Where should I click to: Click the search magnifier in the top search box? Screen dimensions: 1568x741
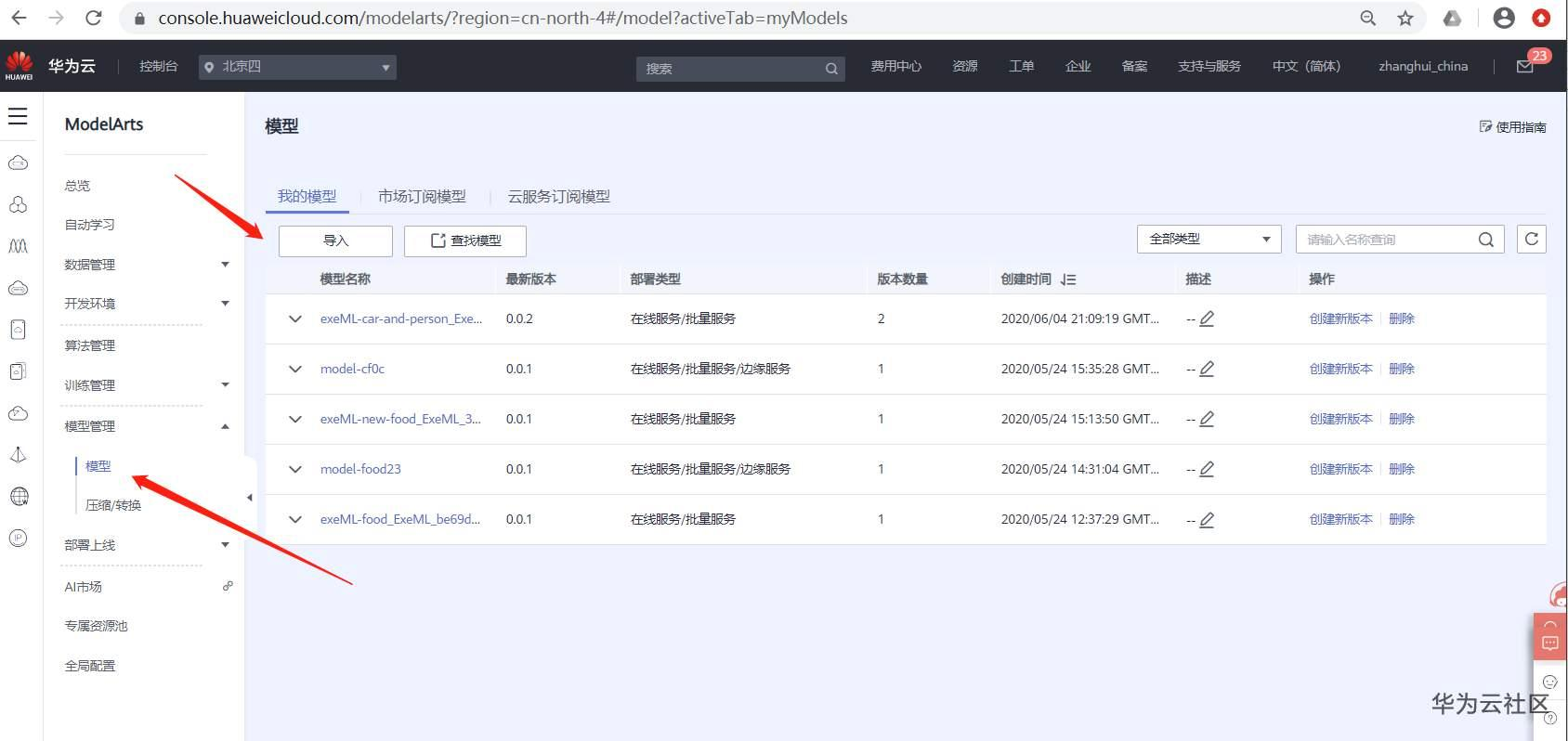[x=831, y=69]
